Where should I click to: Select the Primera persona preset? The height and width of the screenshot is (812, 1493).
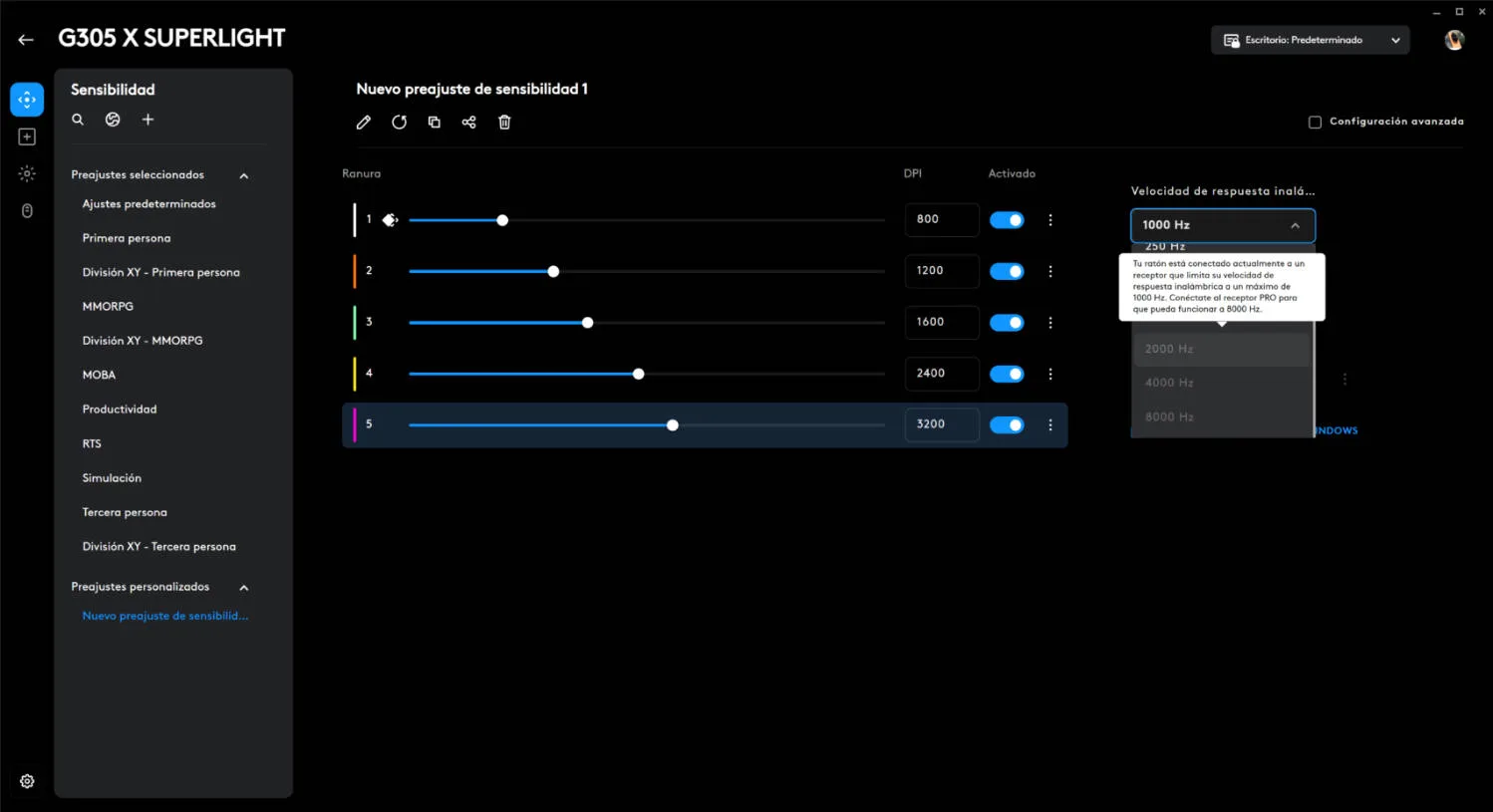pos(127,238)
